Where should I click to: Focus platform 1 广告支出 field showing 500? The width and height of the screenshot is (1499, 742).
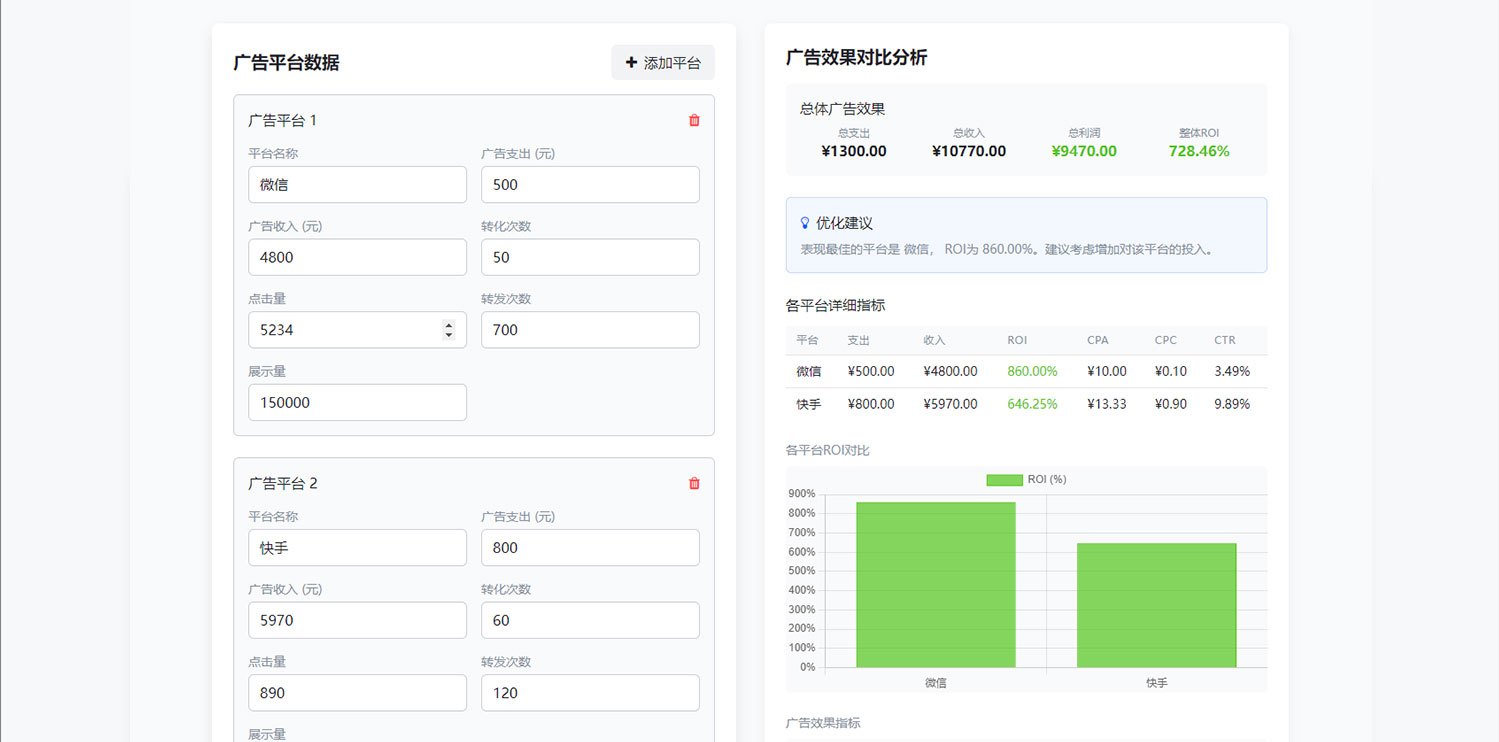point(590,185)
